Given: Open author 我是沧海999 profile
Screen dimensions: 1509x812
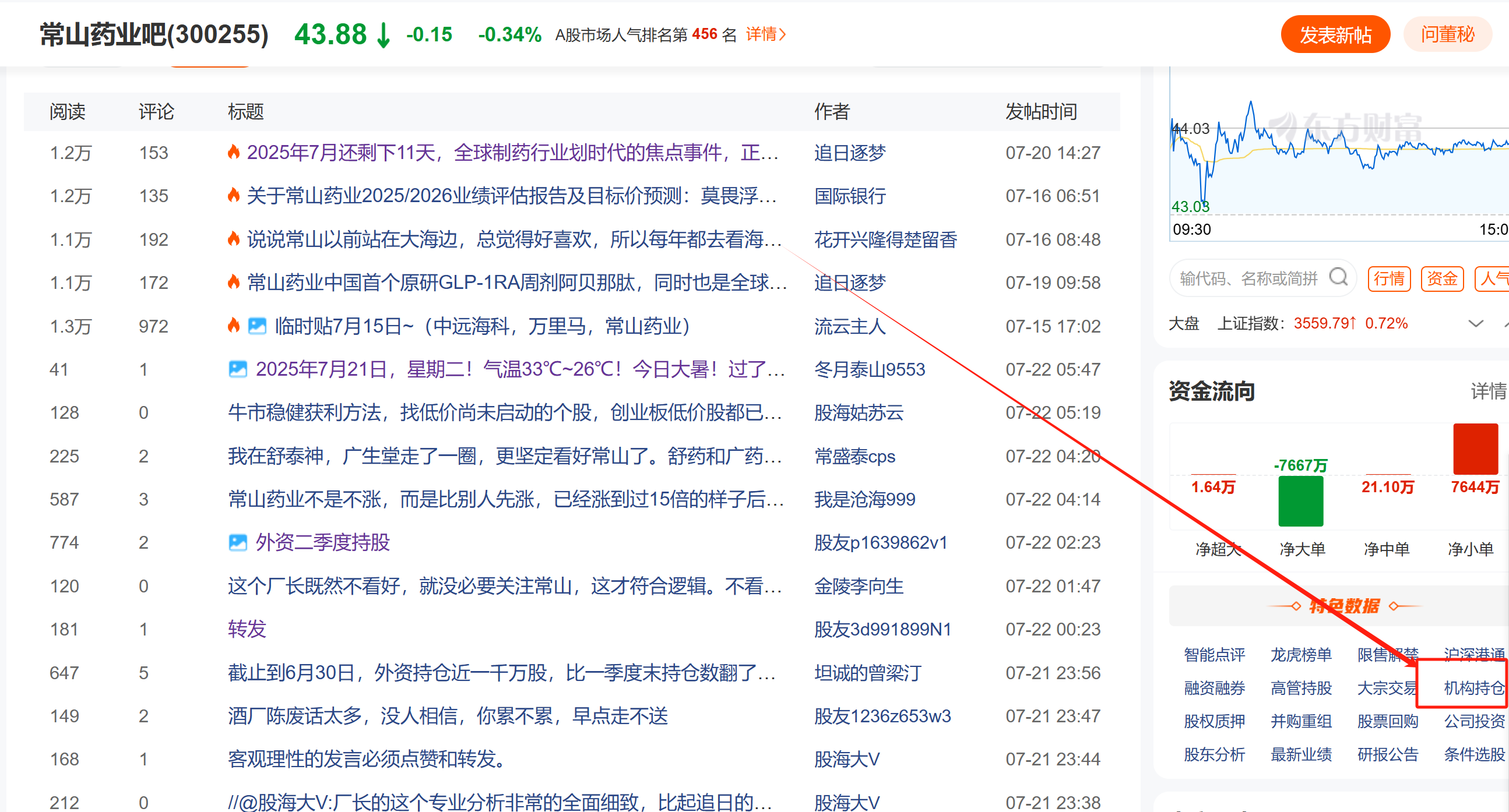Looking at the screenshot, I should [864, 499].
